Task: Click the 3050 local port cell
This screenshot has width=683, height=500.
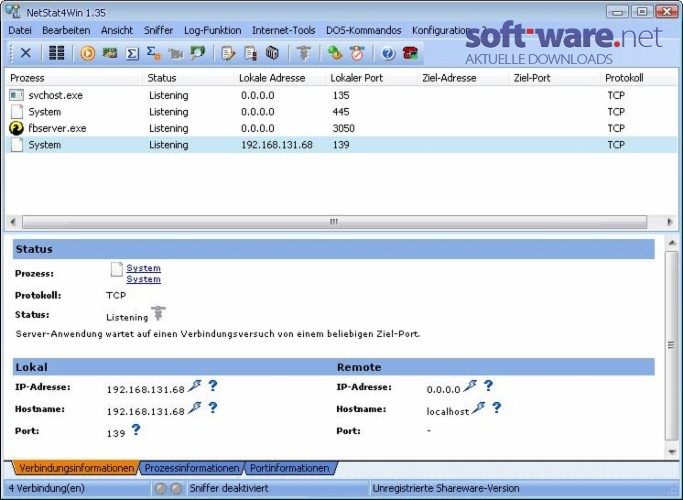Action: pyautogui.click(x=344, y=128)
